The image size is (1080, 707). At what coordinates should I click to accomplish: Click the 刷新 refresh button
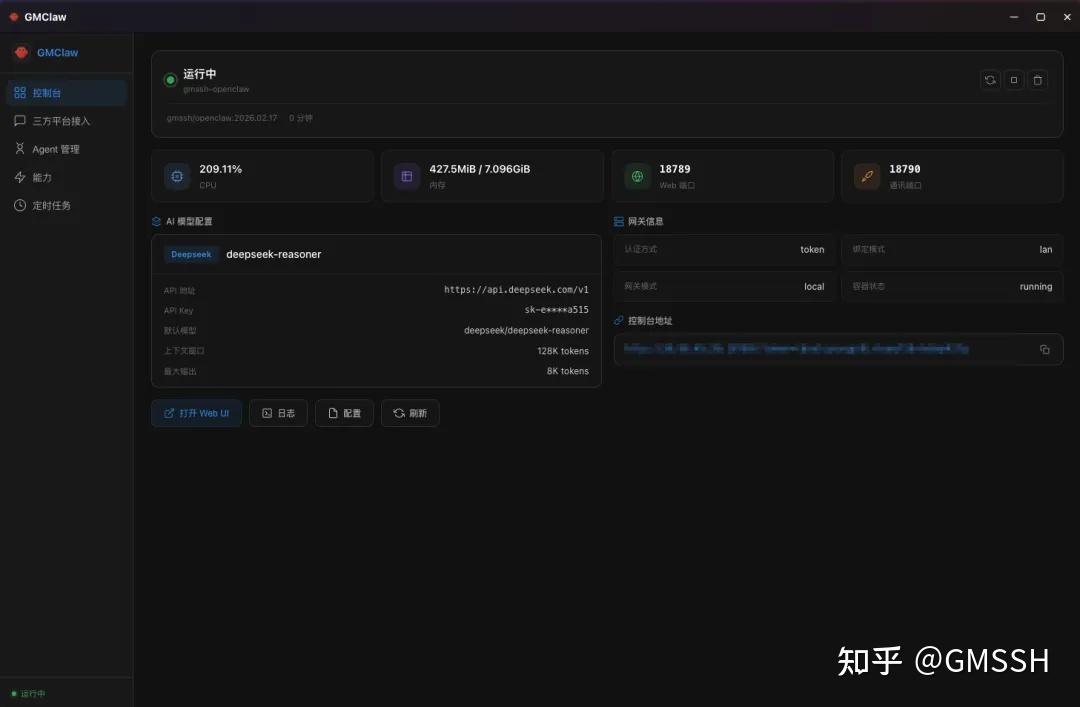point(410,413)
